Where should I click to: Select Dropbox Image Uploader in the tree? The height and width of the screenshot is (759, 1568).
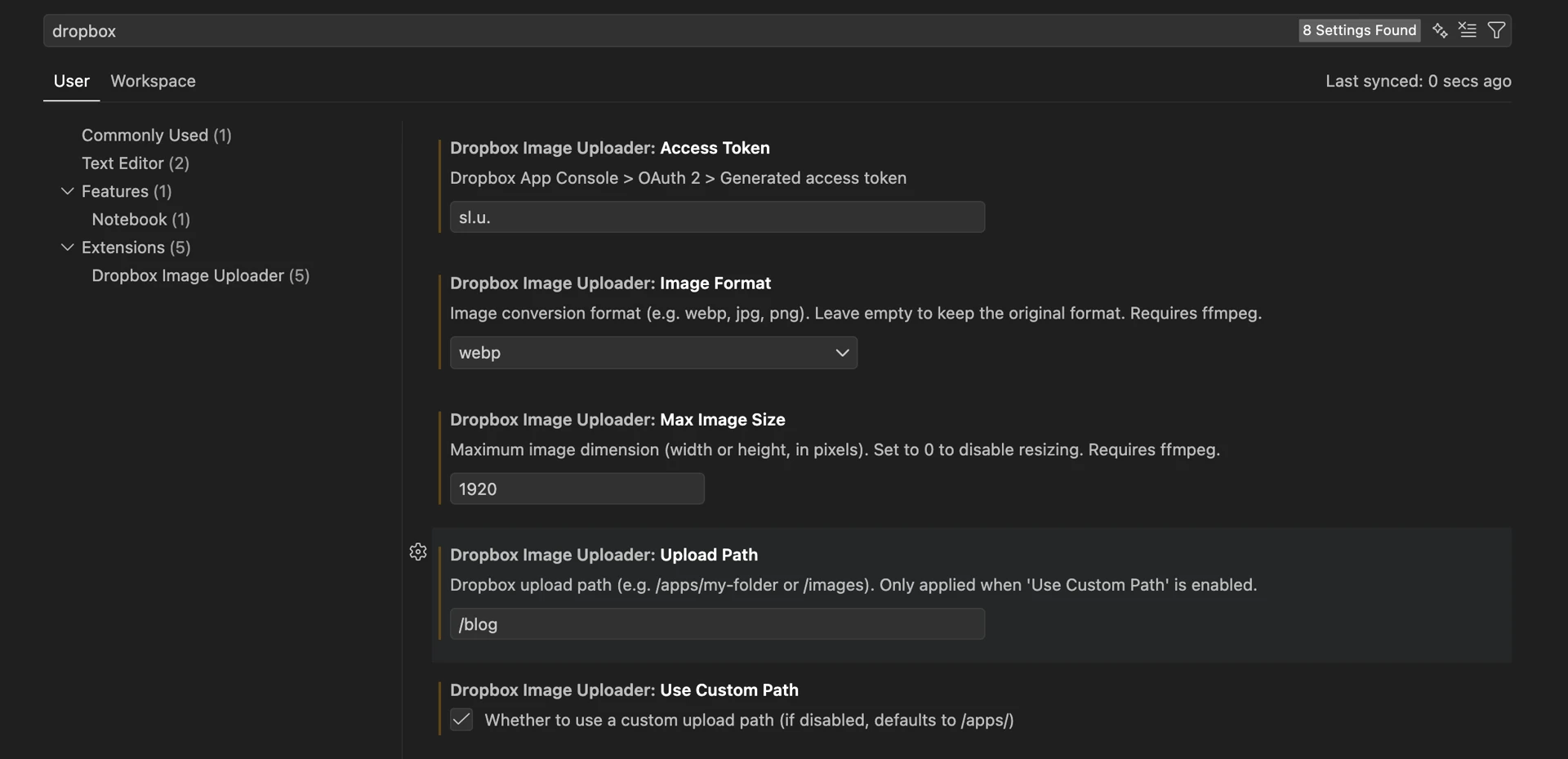point(200,275)
